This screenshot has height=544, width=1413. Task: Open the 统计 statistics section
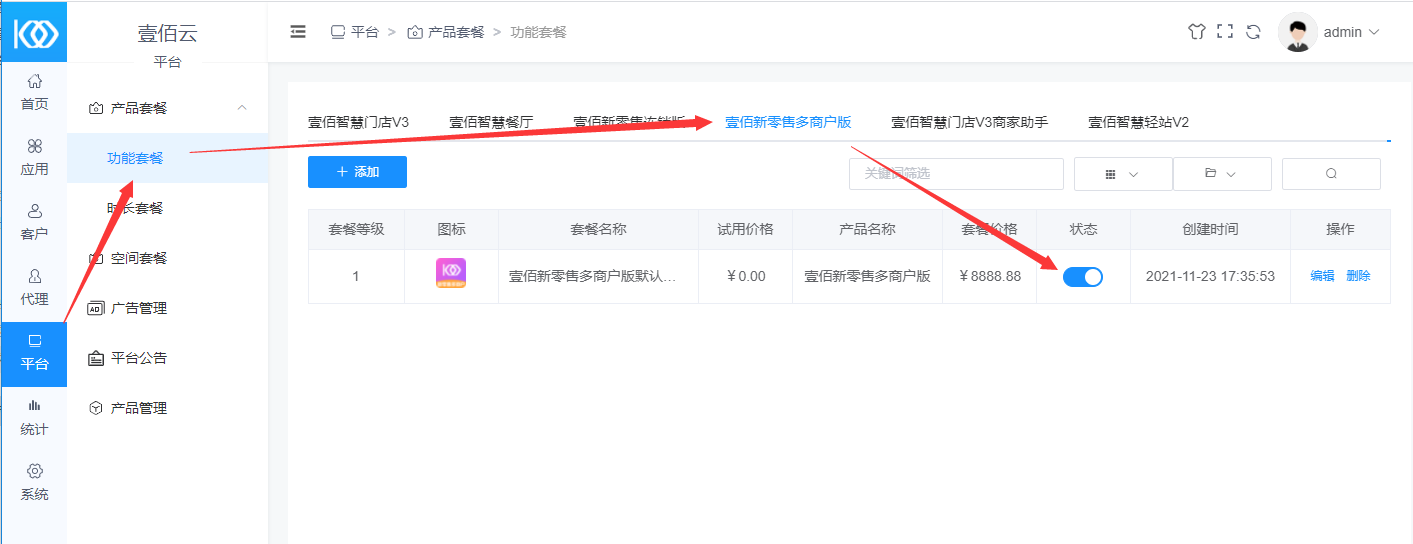click(34, 417)
